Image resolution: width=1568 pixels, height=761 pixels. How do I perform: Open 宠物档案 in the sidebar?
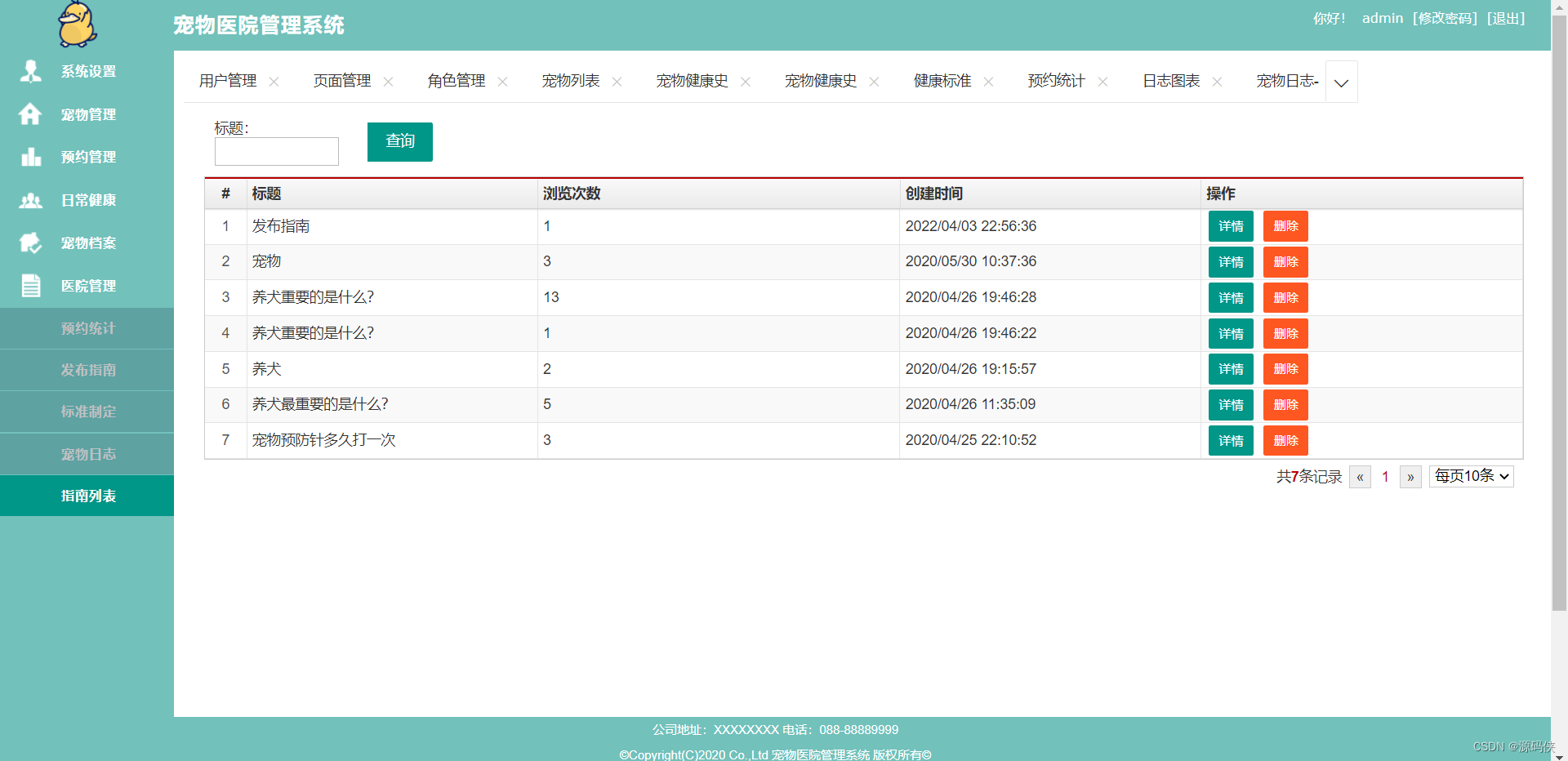(x=87, y=243)
